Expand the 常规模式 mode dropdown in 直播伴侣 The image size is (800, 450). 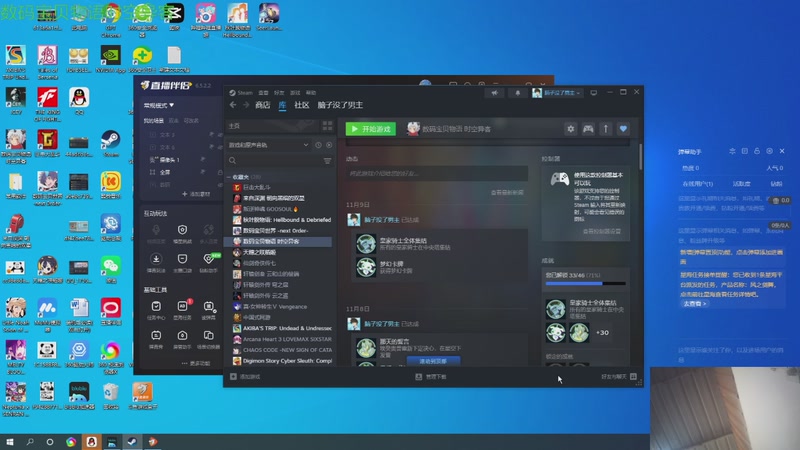[159, 106]
